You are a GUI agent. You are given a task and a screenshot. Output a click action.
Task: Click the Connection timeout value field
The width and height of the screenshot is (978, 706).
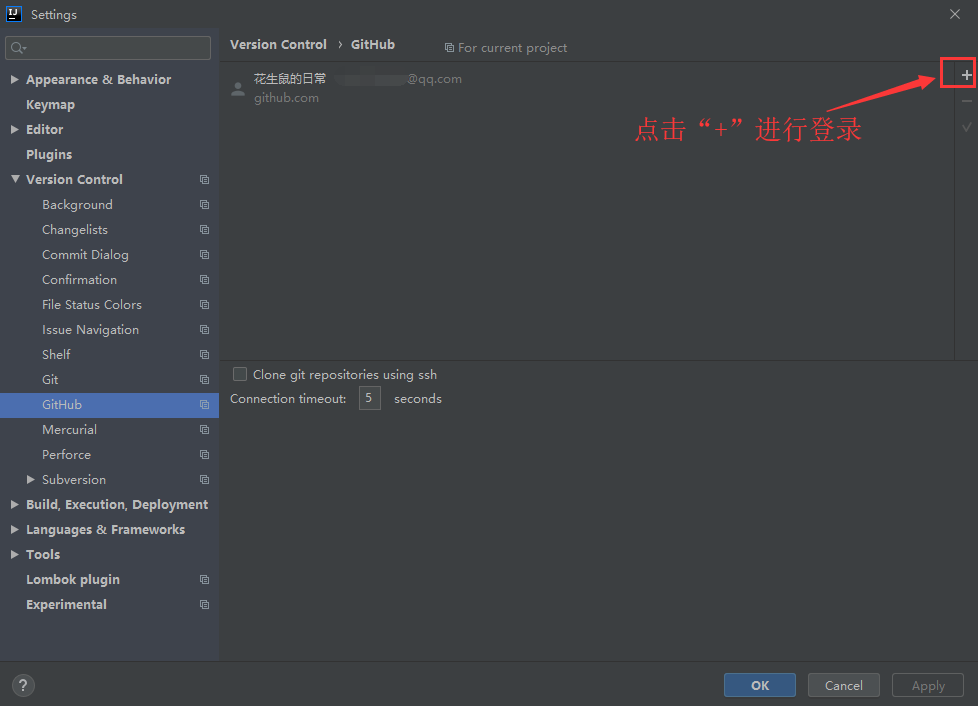pos(369,399)
